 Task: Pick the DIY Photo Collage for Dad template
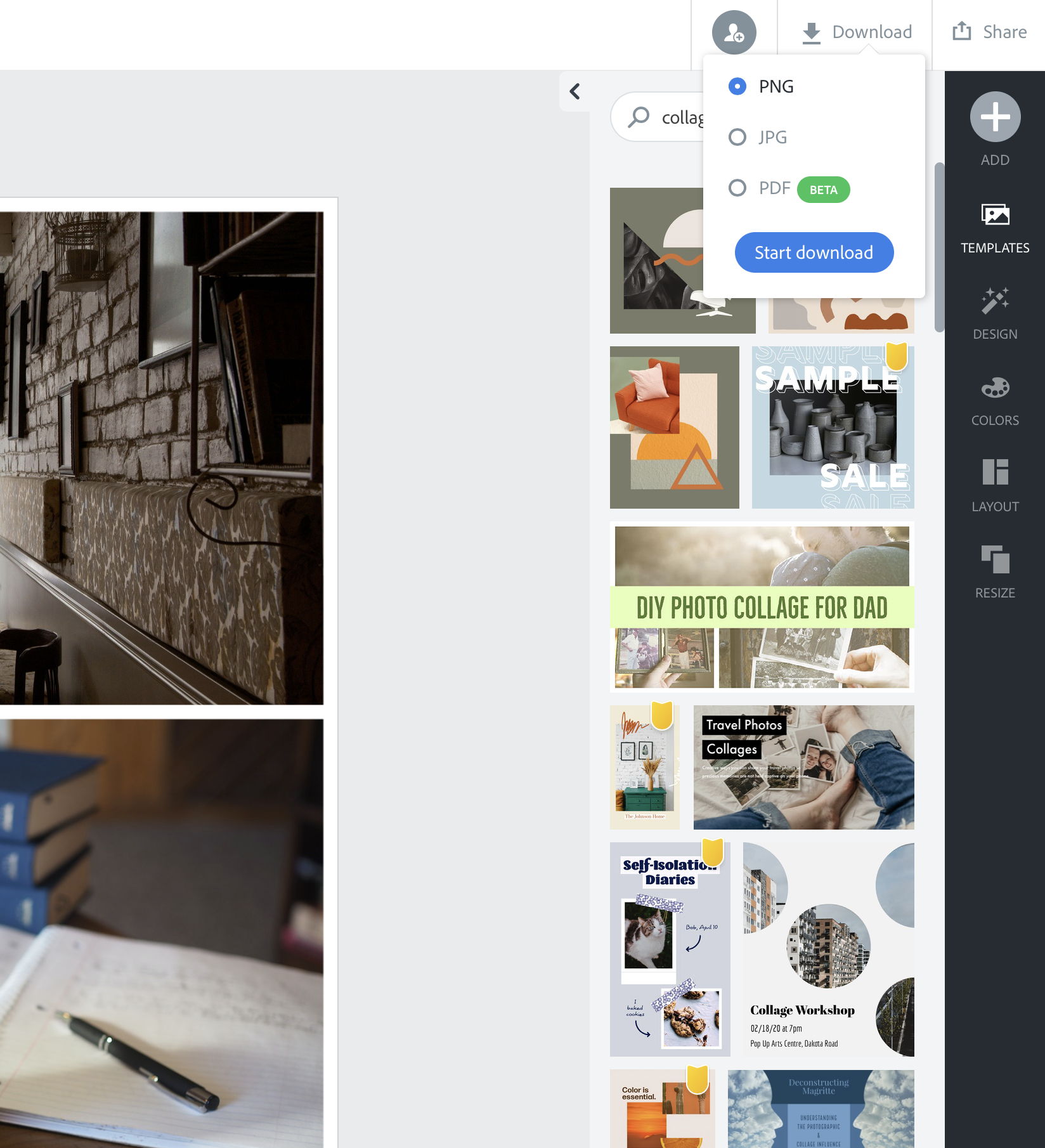[762, 606]
